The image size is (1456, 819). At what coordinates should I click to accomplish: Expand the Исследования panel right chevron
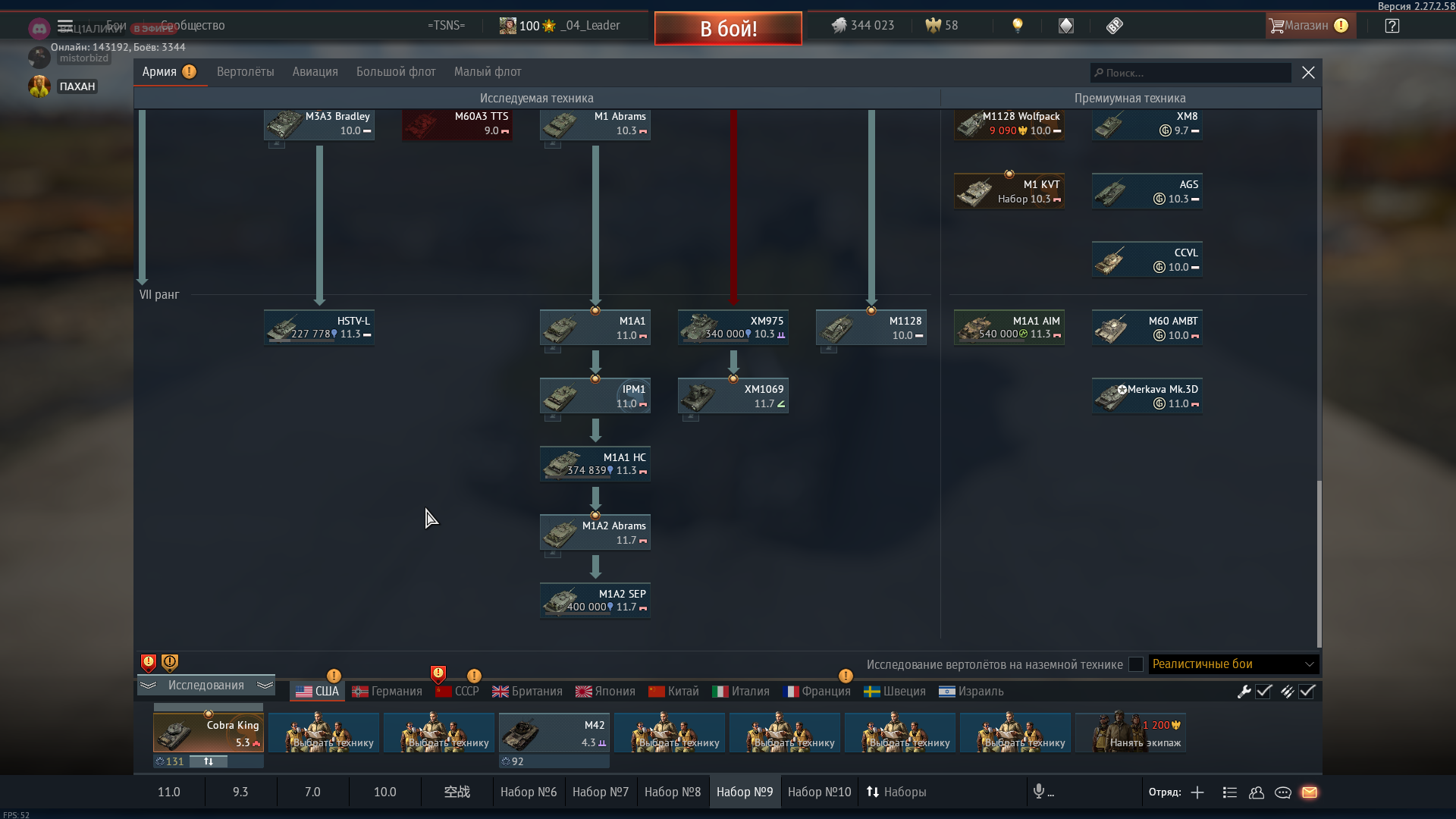[265, 685]
